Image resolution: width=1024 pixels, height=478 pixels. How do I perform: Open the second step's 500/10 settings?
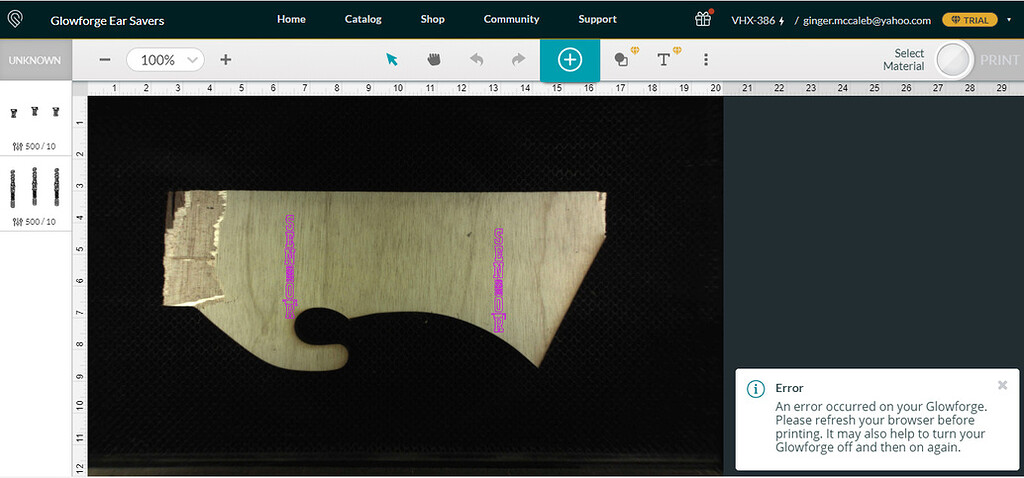(34, 222)
